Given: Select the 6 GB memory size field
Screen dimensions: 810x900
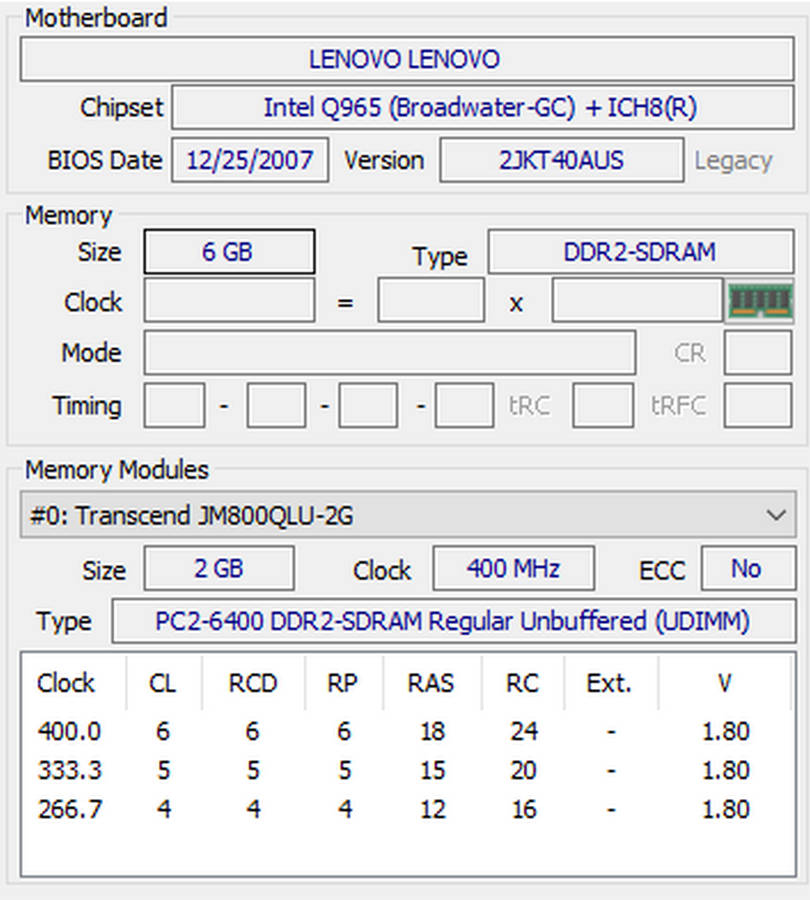Looking at the screenshot, I should pos(229,252).
